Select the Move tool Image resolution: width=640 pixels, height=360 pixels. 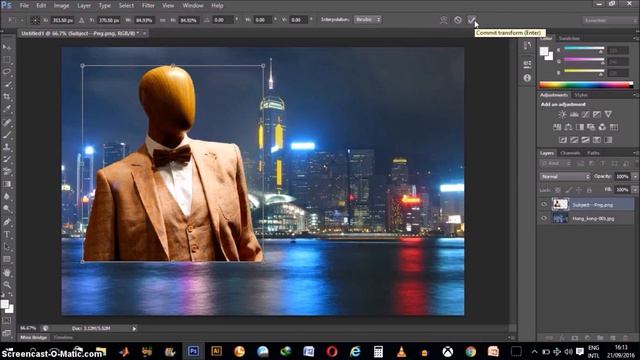point(7,47)
